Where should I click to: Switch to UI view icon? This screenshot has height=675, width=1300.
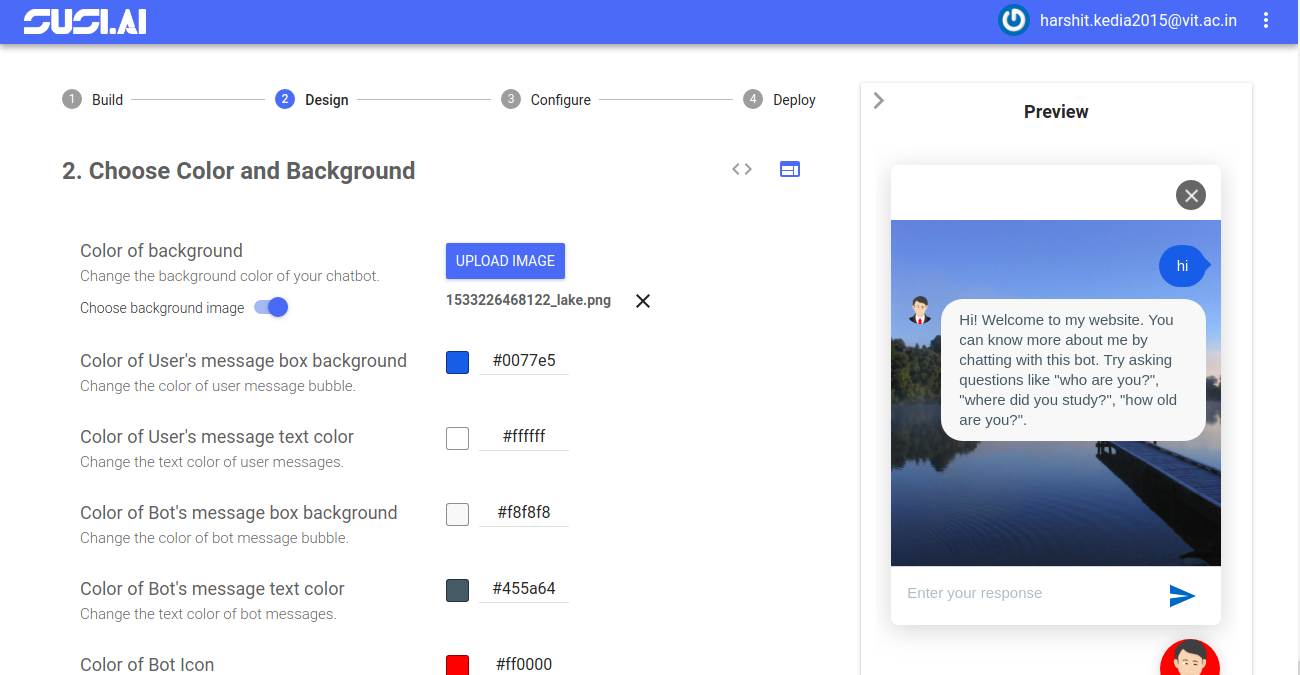(x=790, y=169)
